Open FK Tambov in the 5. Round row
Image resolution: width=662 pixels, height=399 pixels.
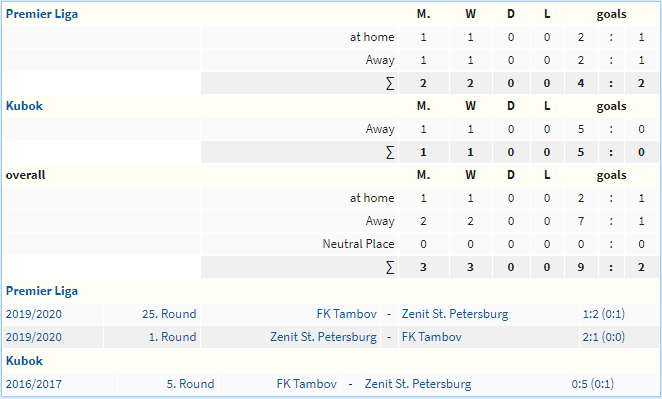tap(307, 384)
